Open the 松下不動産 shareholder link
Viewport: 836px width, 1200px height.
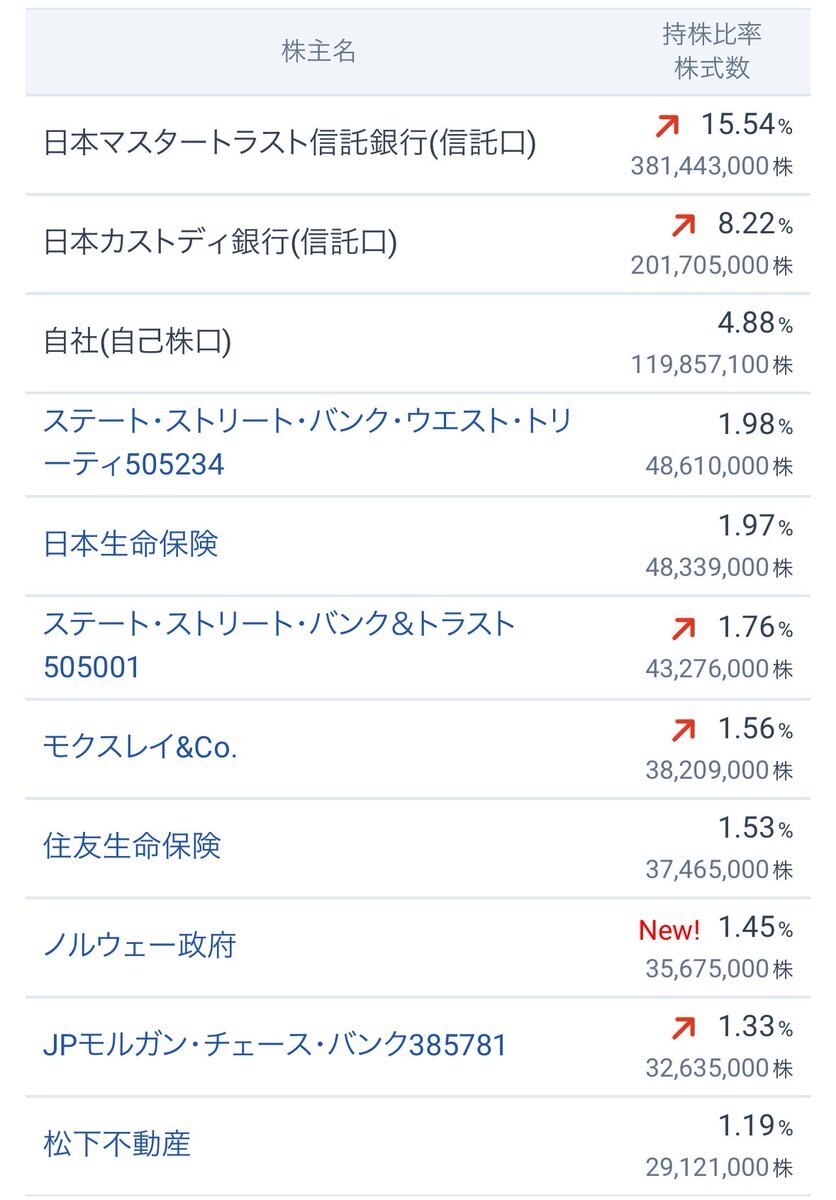117,1144
